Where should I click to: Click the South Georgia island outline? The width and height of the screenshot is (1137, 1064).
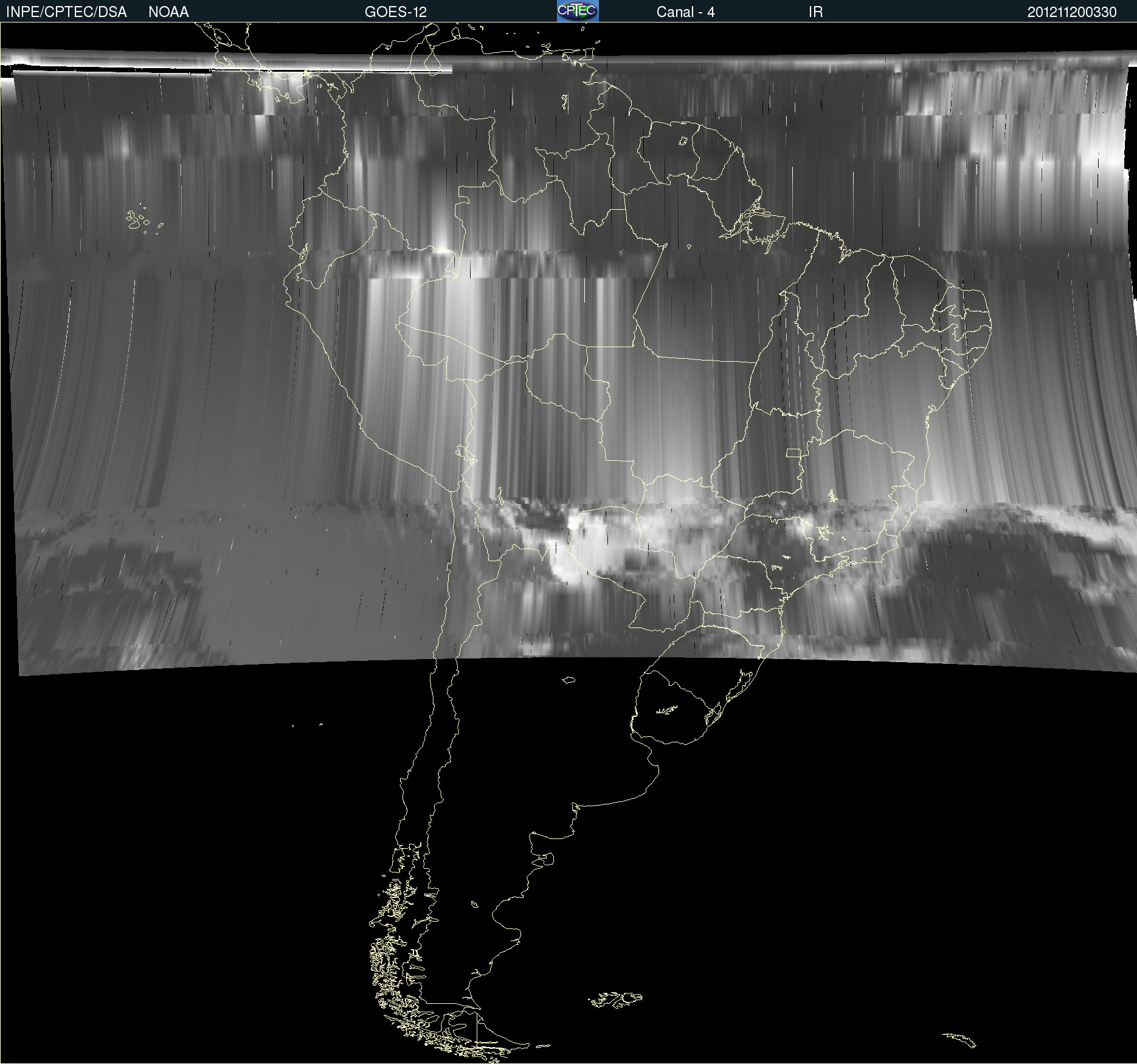click(959, 1040)
